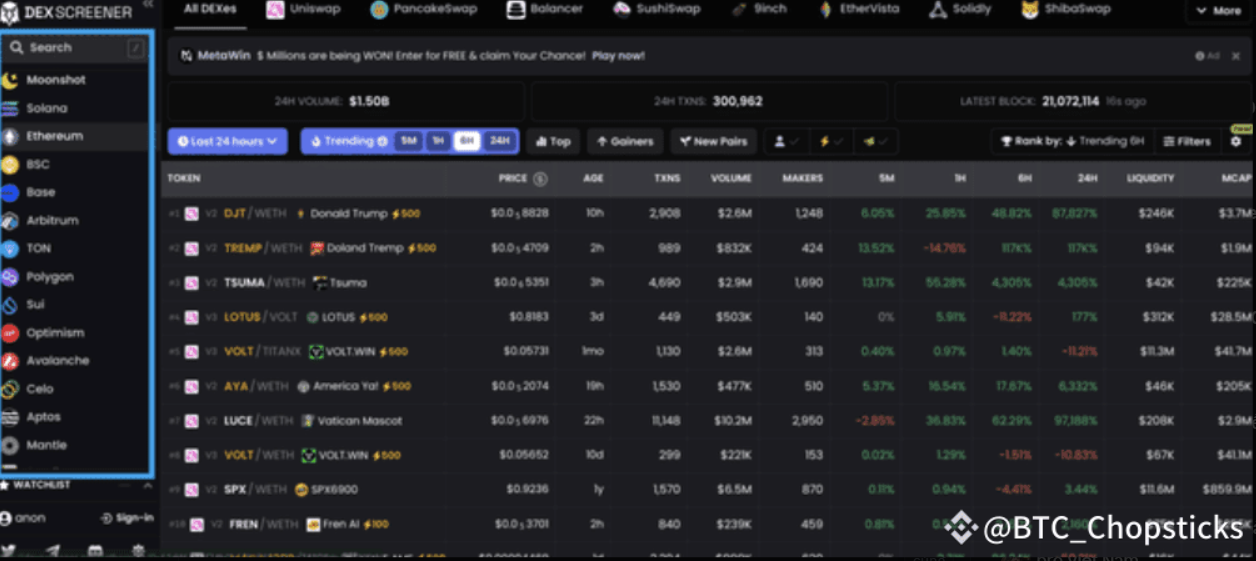1256x561 pixels.
Task: Toggle the lightning boosted filter
Action: tap(831, 142)
